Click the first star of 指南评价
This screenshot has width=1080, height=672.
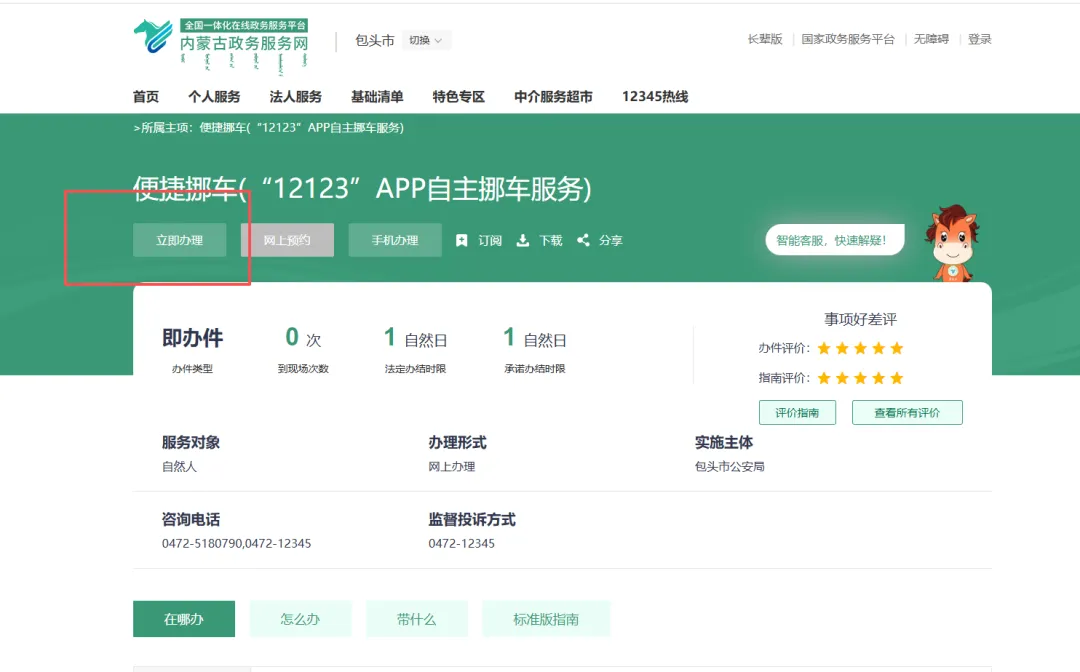(x=824, y=378)
